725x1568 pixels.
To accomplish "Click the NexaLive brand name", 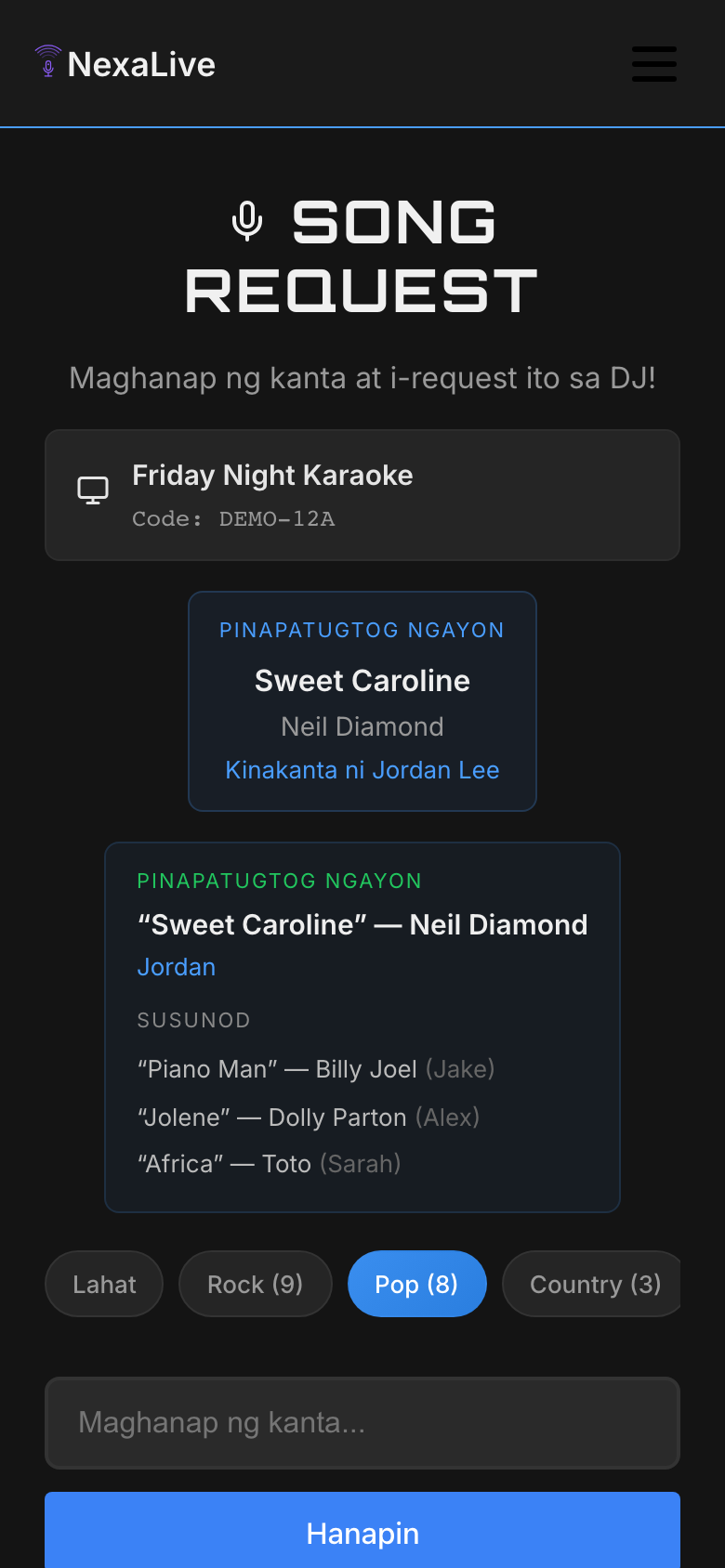I will click(141, 64).
